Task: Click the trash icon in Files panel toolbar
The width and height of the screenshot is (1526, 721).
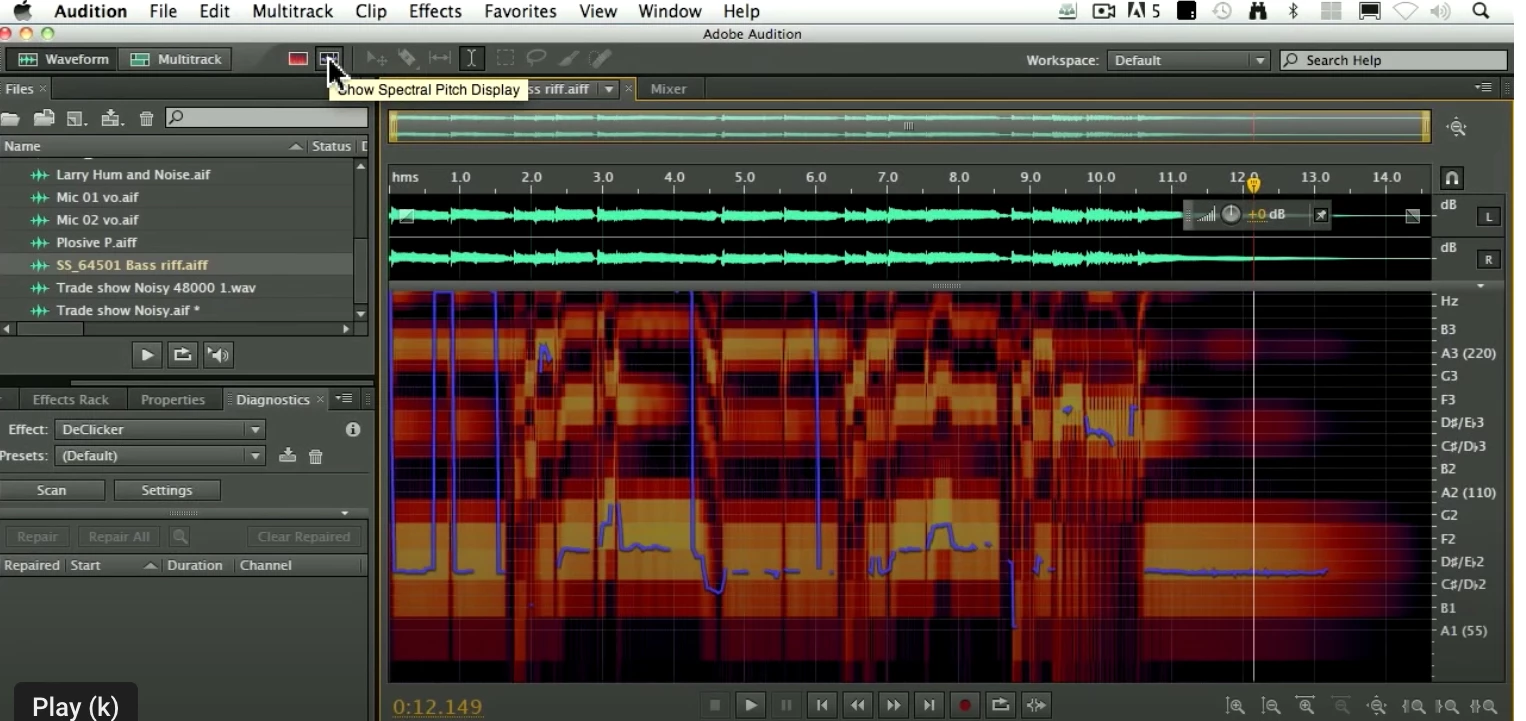Action: [x=146, y=119]
